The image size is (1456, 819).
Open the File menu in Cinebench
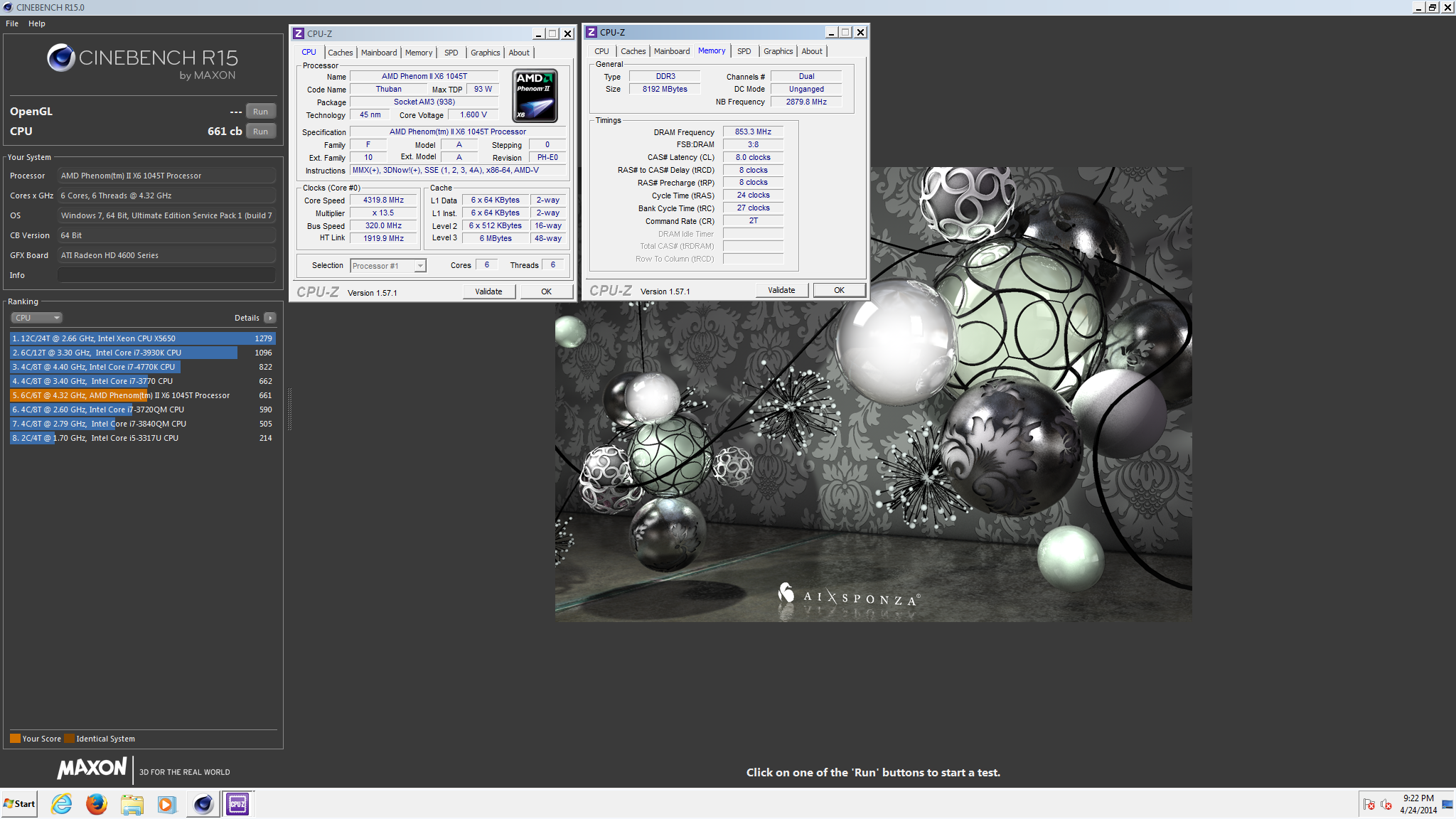tap(12, 23)
